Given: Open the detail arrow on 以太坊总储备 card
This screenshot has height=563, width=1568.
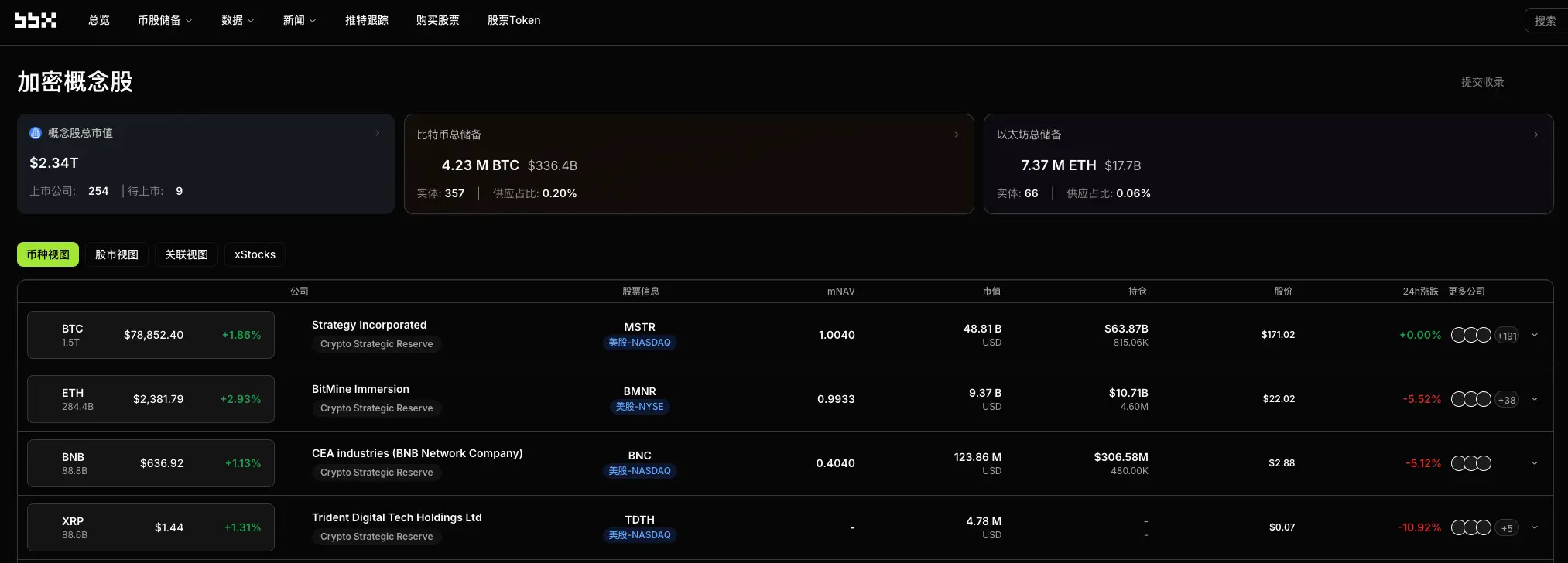Looking at the screenshot, I should coord(1536,134).
